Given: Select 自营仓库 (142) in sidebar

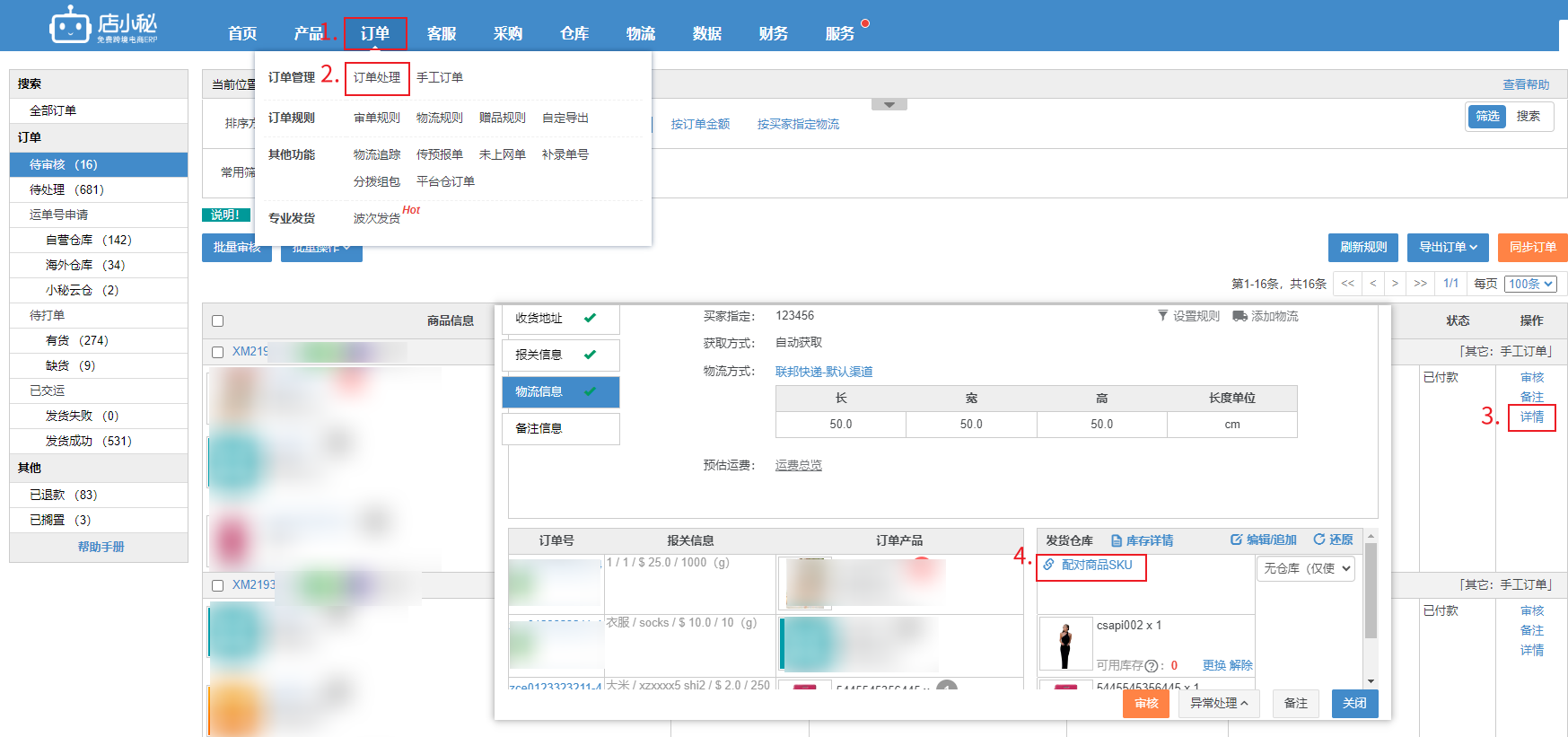Looking at the screenshot, I should click(99, 240).
